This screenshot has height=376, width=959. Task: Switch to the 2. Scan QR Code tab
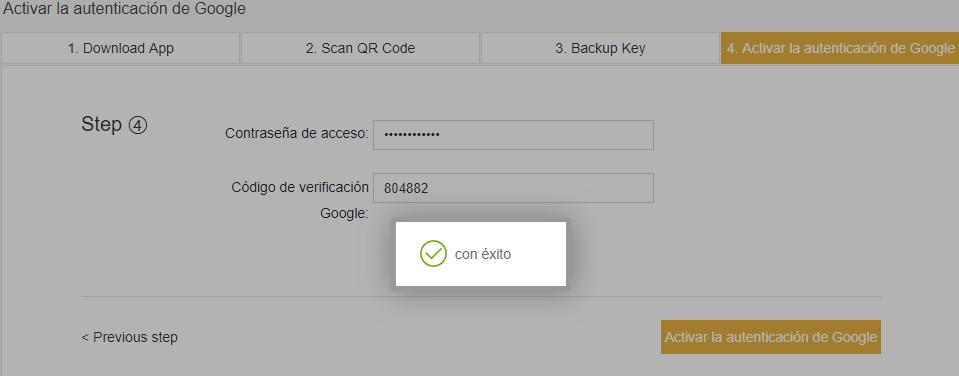pyautogui.click(x=360, y=48)
